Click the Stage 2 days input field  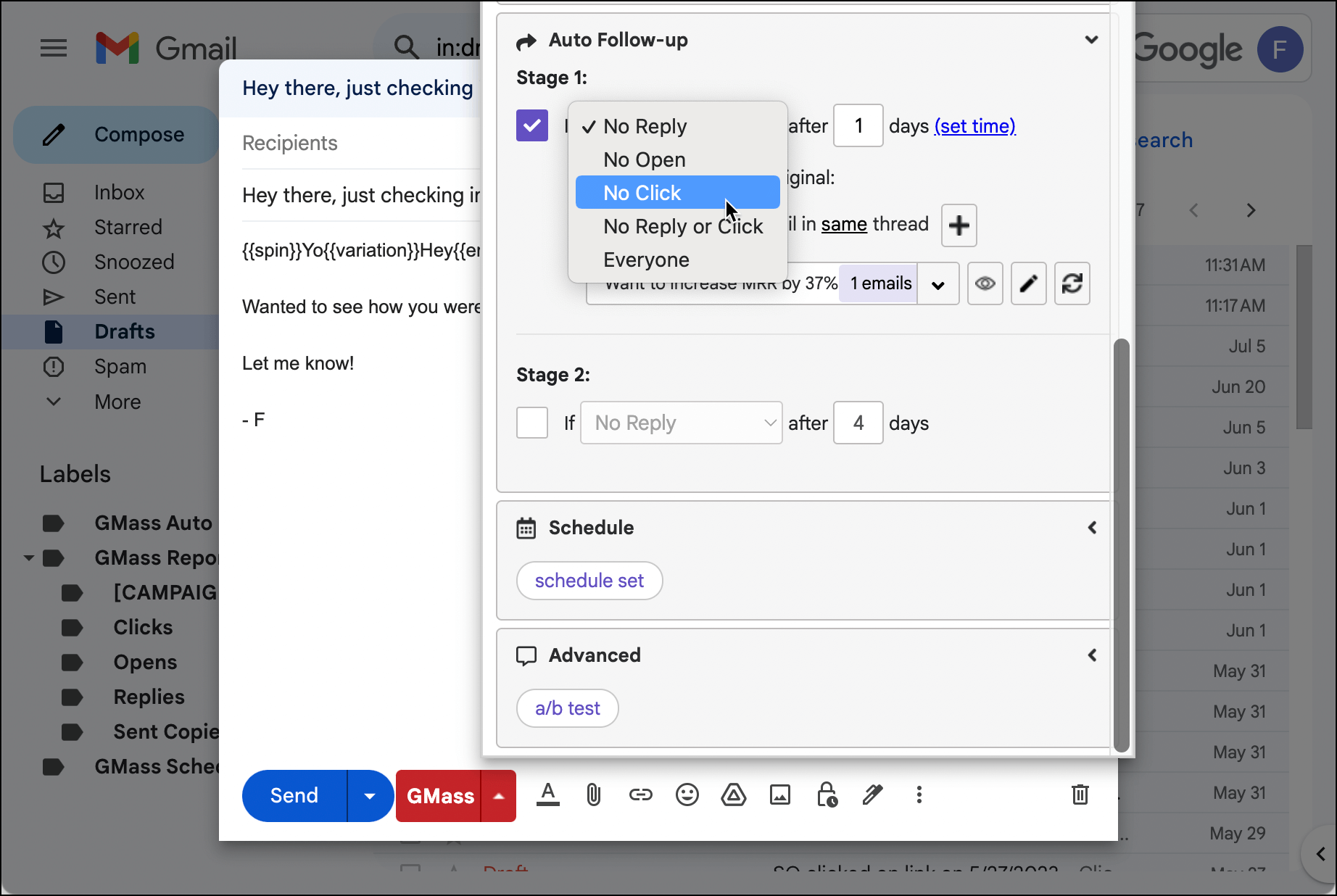tap(858, 423)
